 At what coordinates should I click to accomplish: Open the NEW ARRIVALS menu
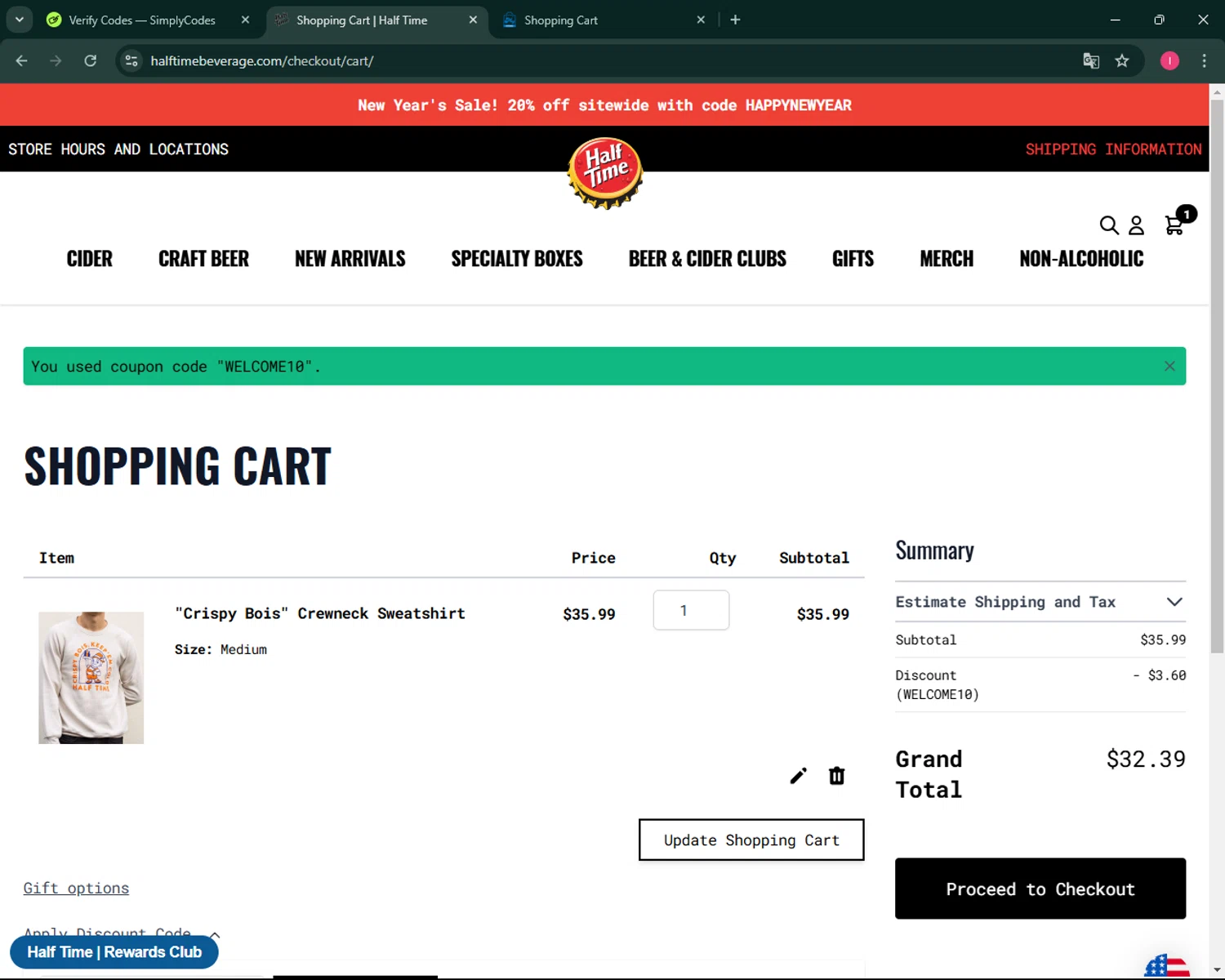(350, 259)
